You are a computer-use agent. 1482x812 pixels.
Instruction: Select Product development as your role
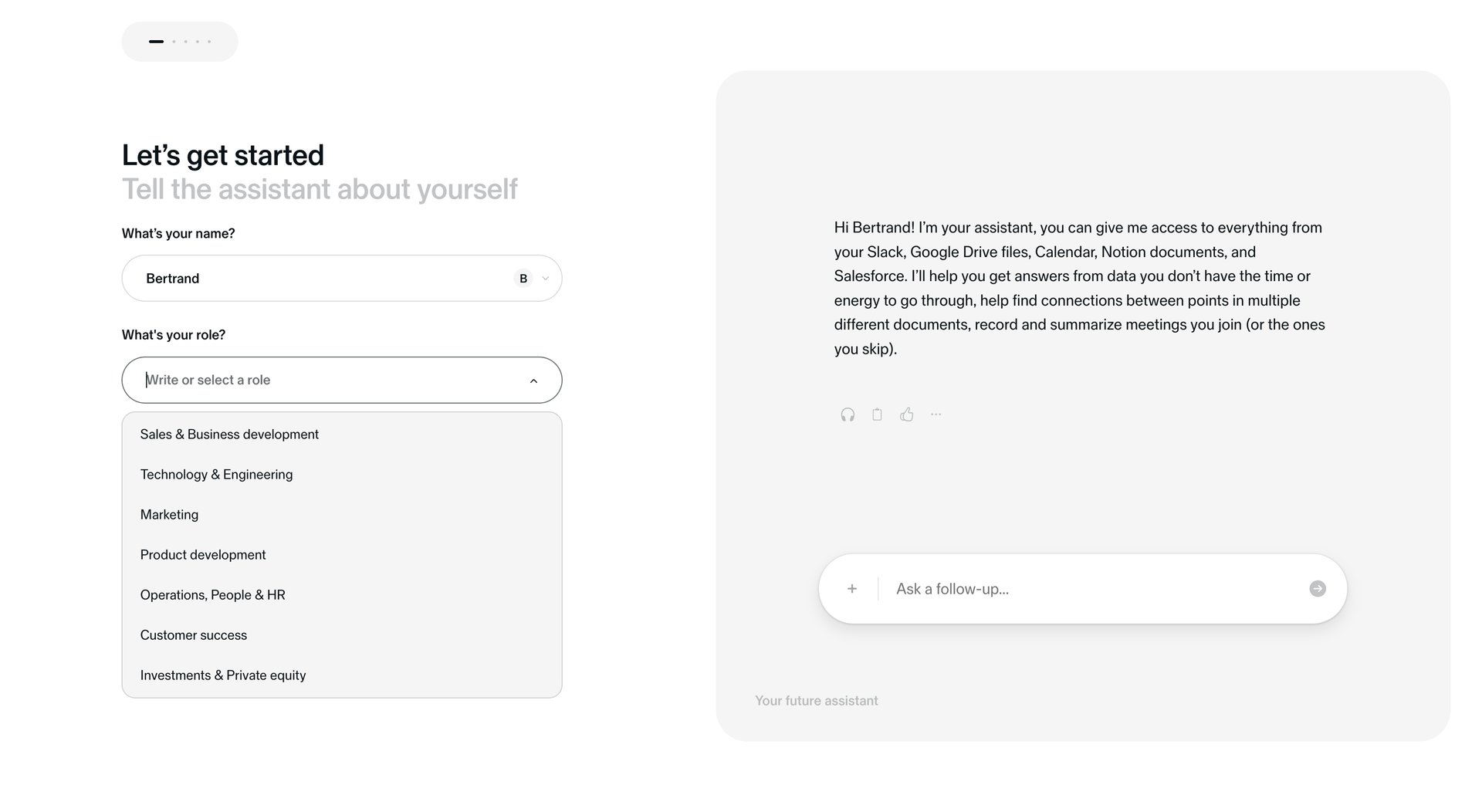click(x=203, y=554)
